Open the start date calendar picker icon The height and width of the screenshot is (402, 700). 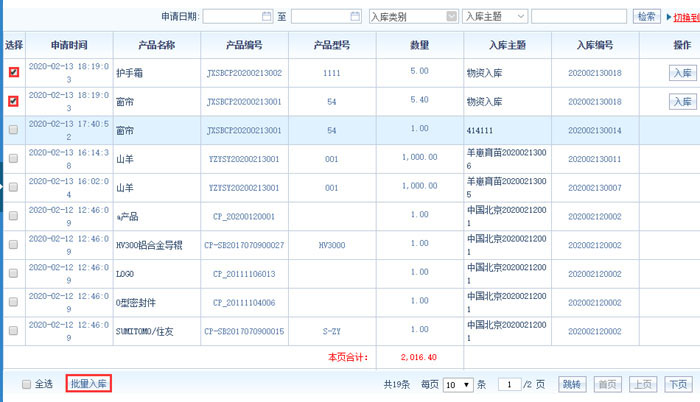click(266, 17)
